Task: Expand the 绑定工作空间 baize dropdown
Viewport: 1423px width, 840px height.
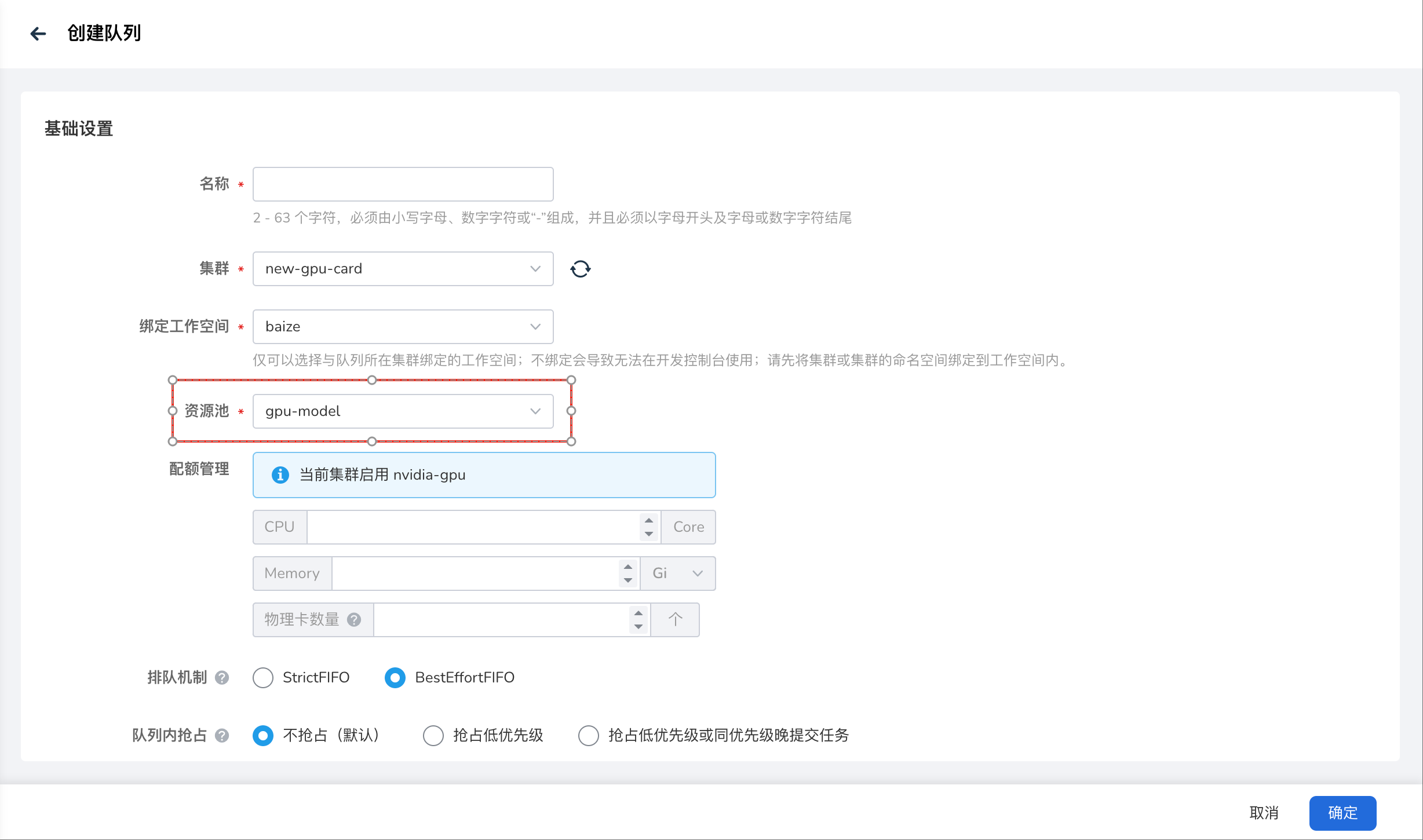Action: pyautogui.click(x=403, y=327)
